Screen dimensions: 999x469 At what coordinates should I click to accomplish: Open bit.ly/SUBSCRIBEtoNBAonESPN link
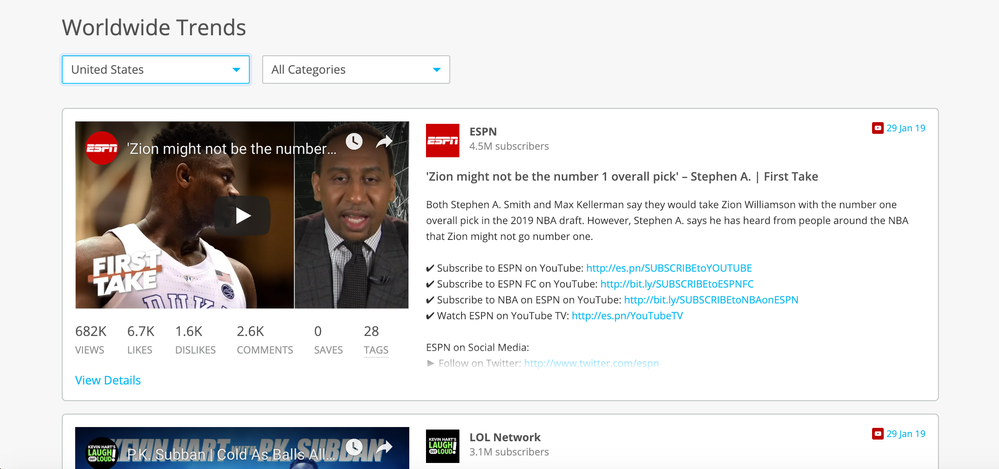coord(711,299)
